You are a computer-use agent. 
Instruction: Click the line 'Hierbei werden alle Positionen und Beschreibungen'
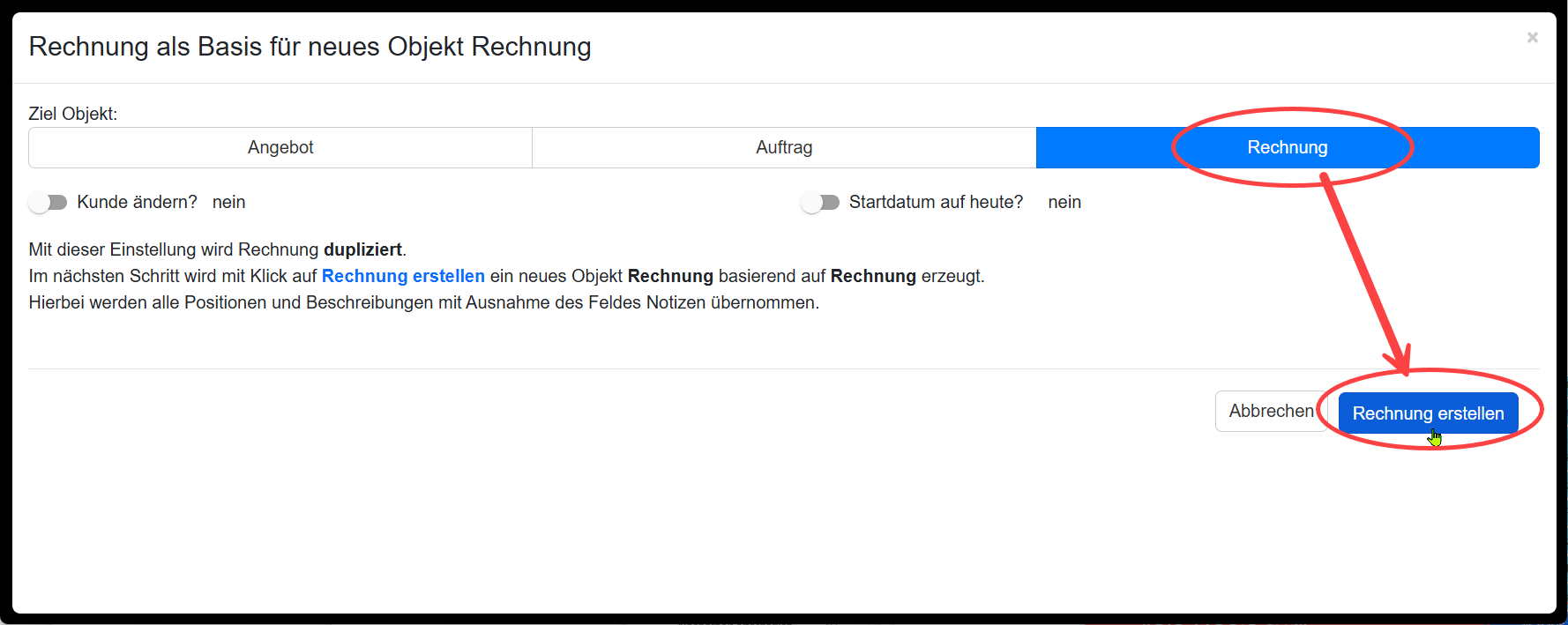pos(423,302)
